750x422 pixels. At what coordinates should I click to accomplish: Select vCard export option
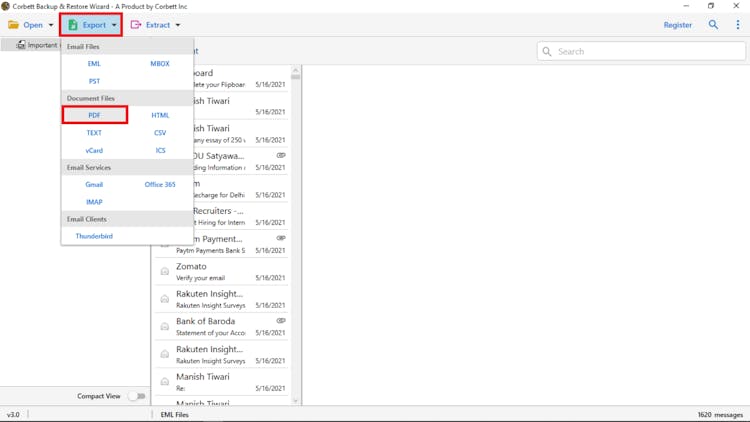tap(94, 150)
